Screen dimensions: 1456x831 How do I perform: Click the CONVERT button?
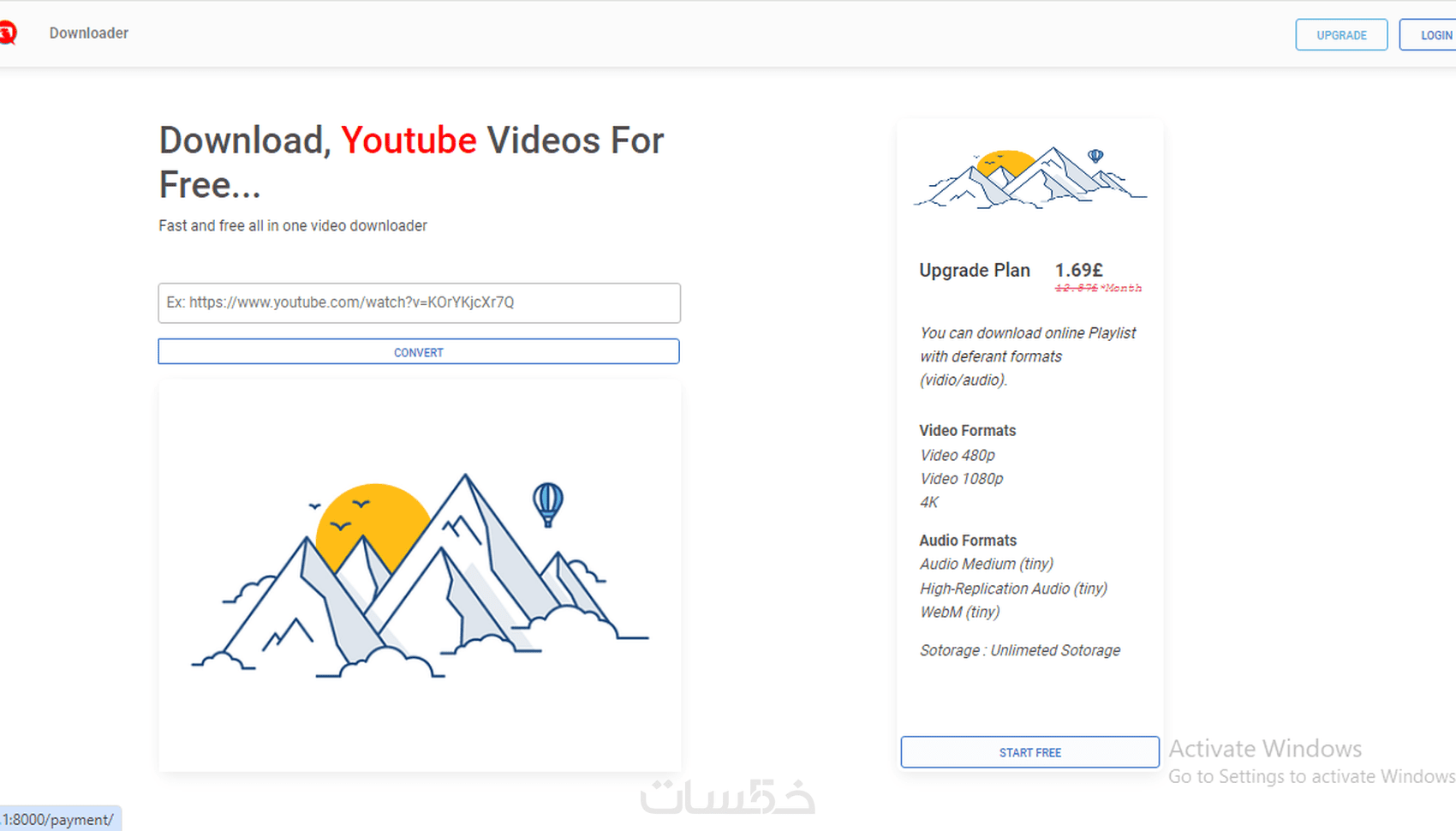419,352
